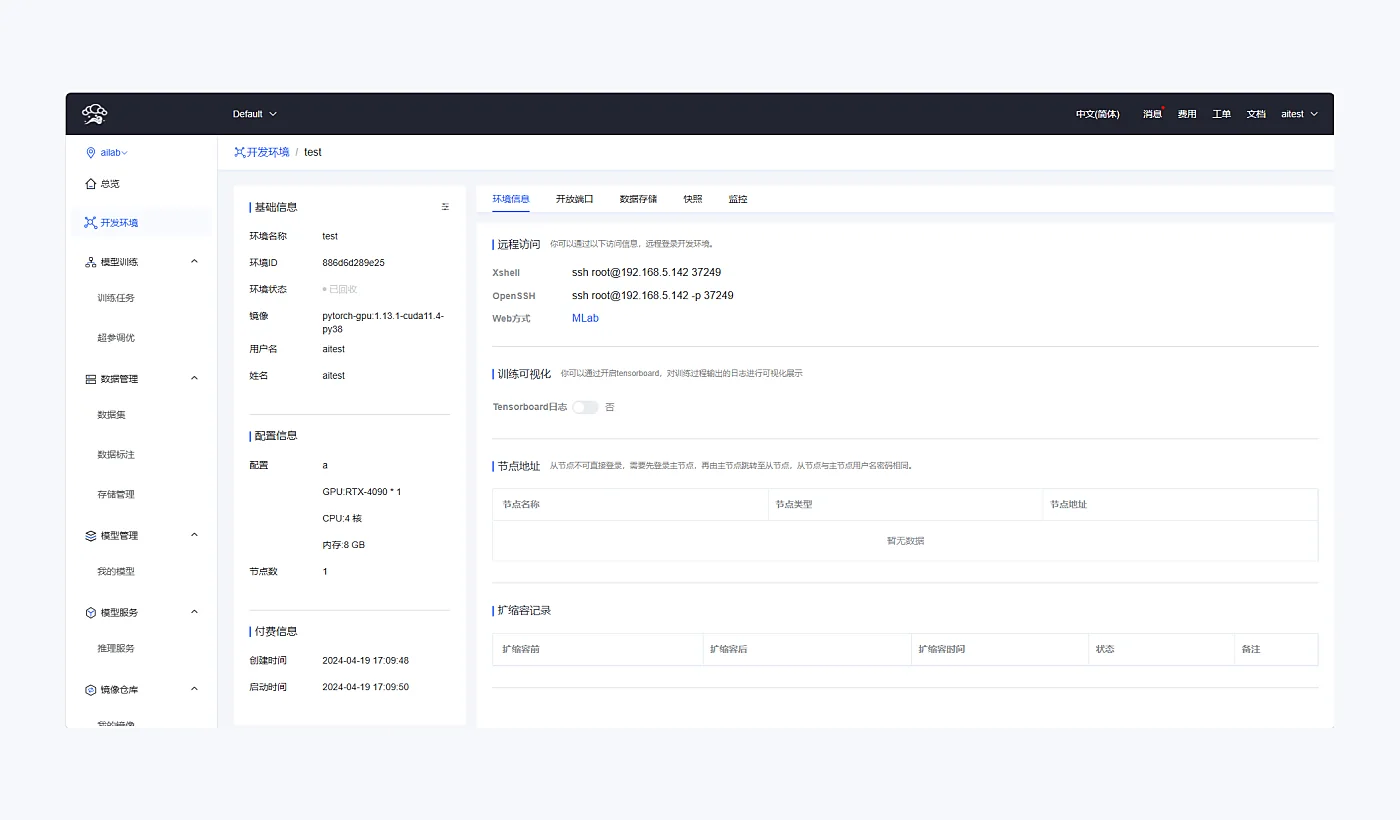Click the 暂无数据 empty table message
Screen dimensions: 1400x820
point(905,541)
